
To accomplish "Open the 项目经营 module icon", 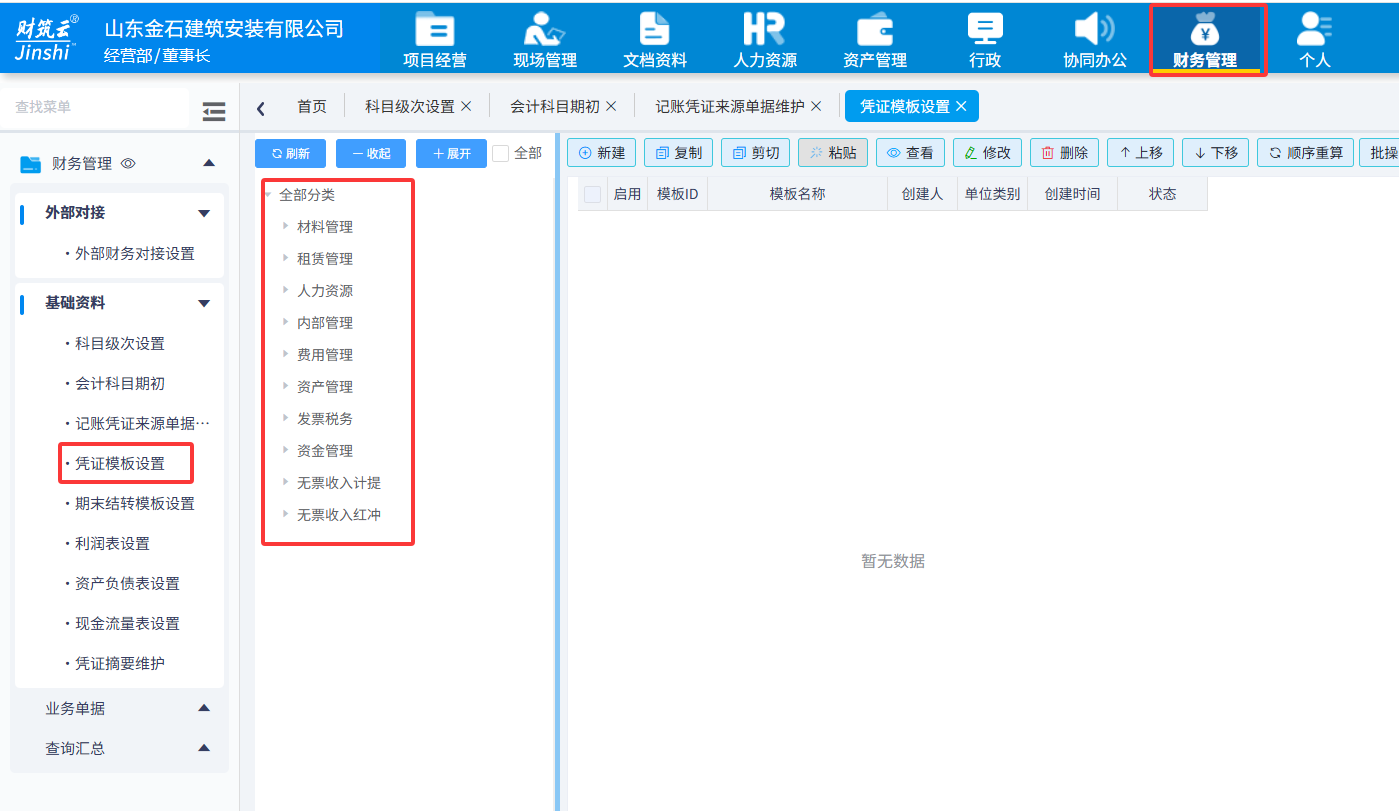I will click(435, 28).
